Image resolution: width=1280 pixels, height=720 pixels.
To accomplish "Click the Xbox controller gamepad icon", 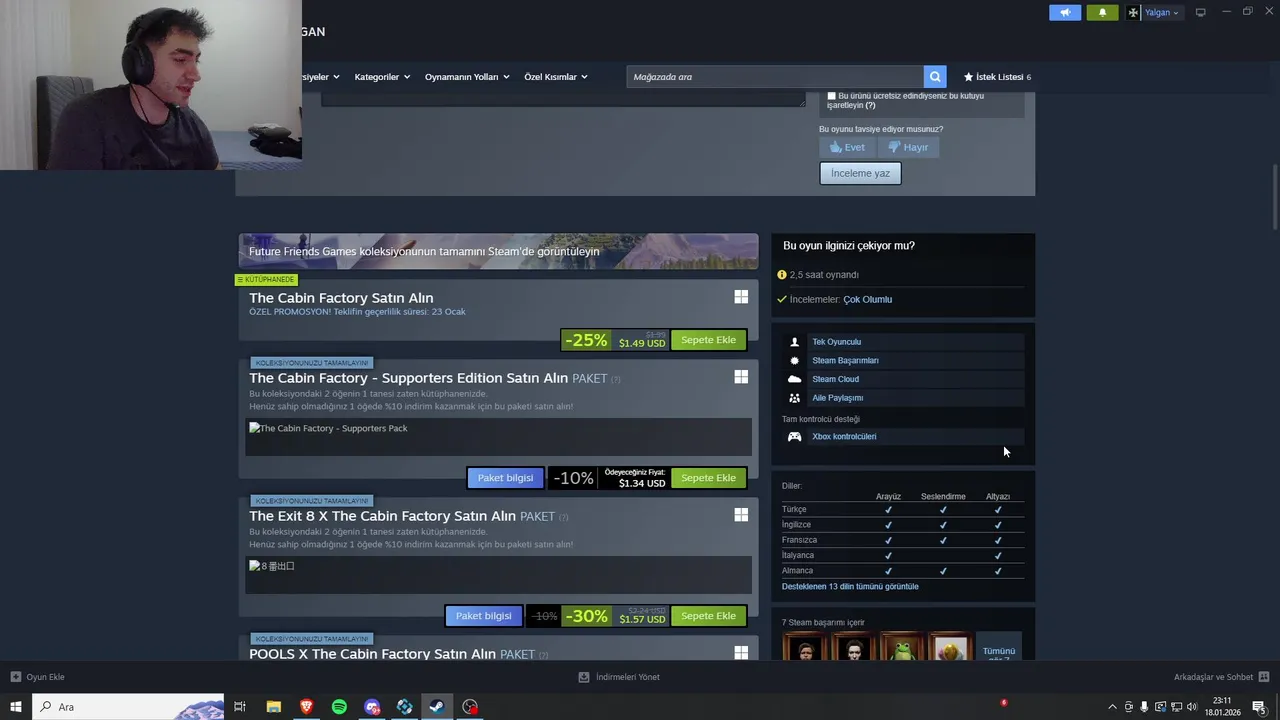I will click(795, 436).
